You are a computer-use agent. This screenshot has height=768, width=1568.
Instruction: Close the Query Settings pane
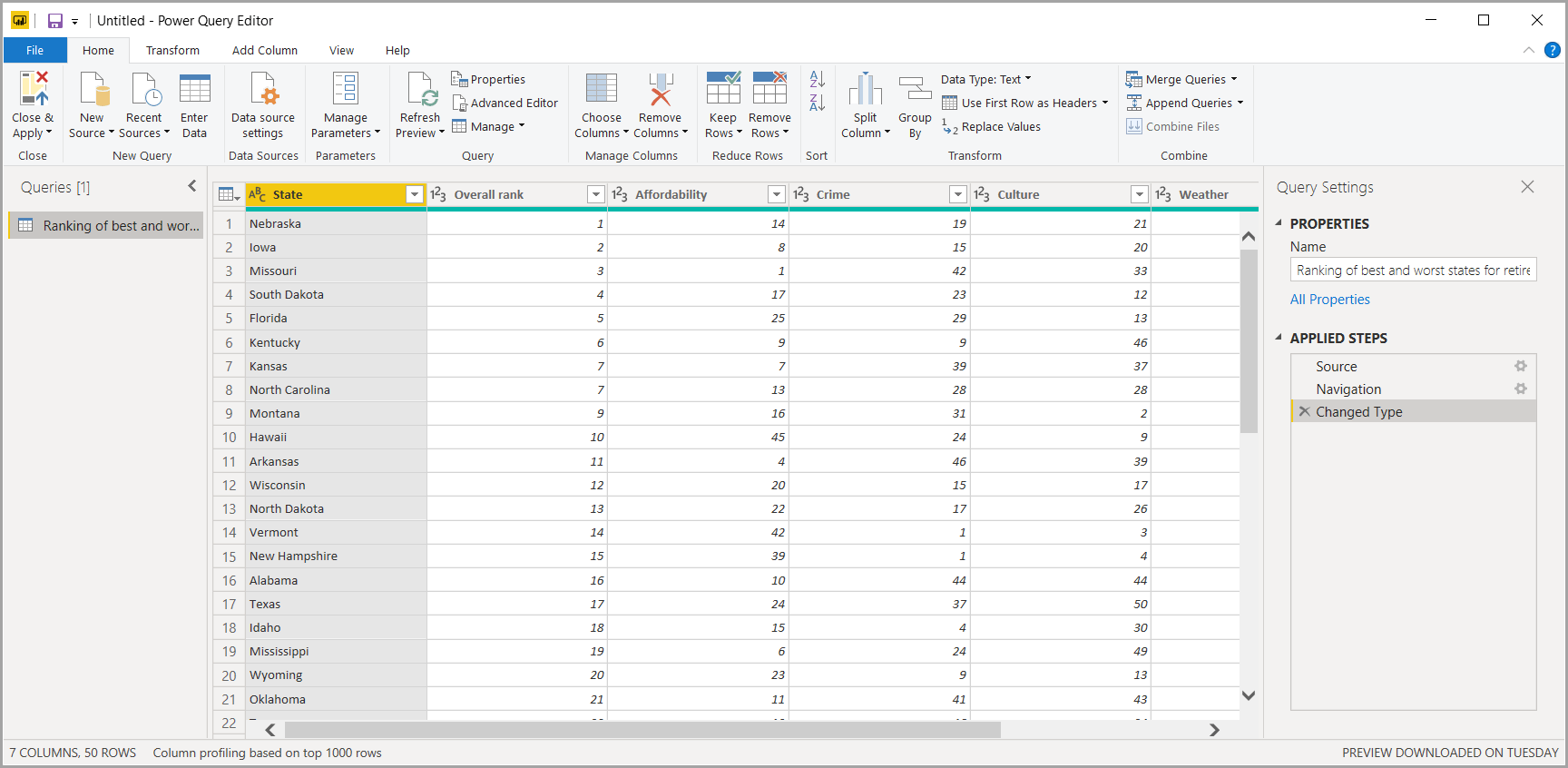[x=1528, y=186]
